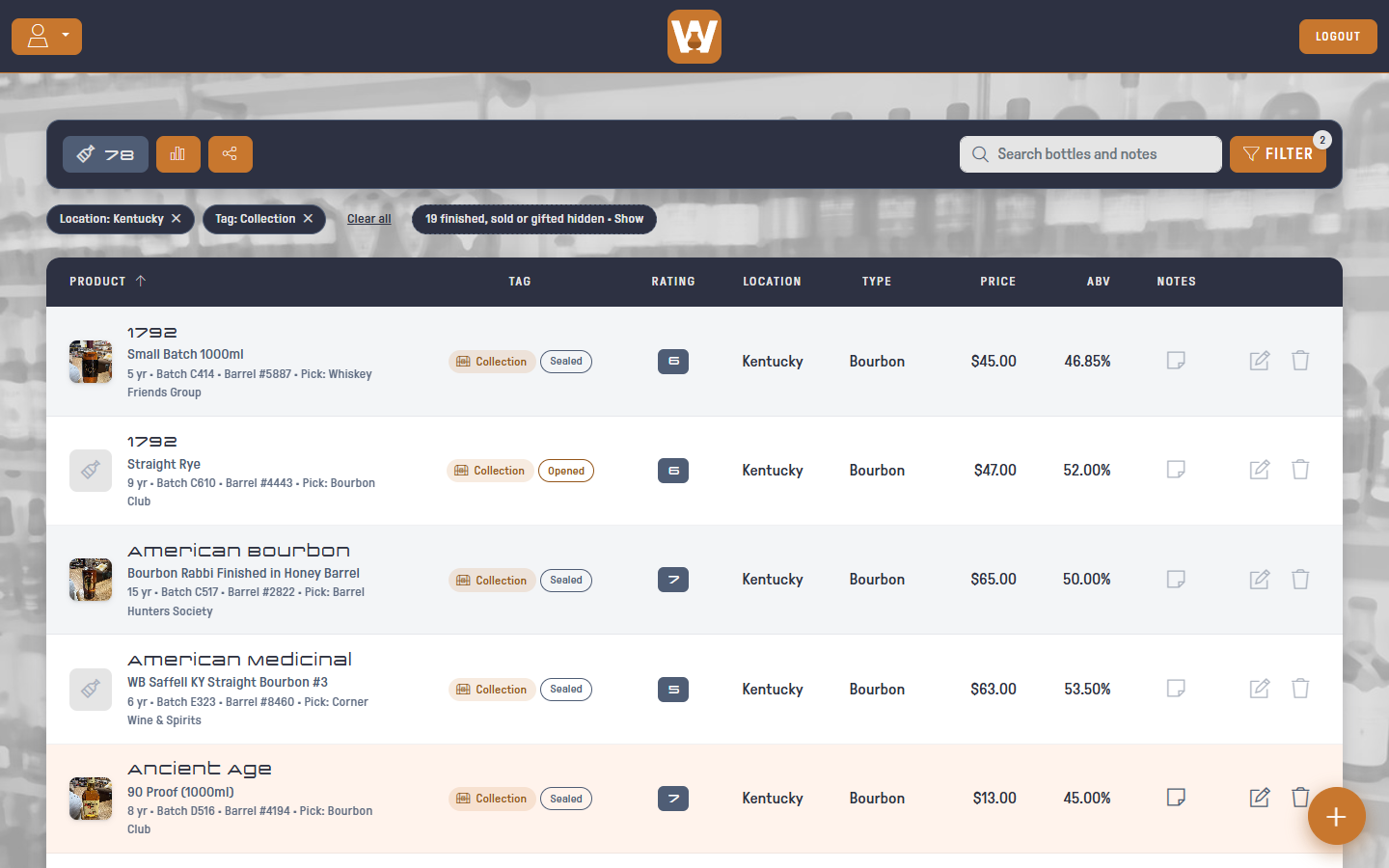1389x868 pixels.
Task: Delete the 1792 Straight Rye entry
Action: click(1300, 470)
